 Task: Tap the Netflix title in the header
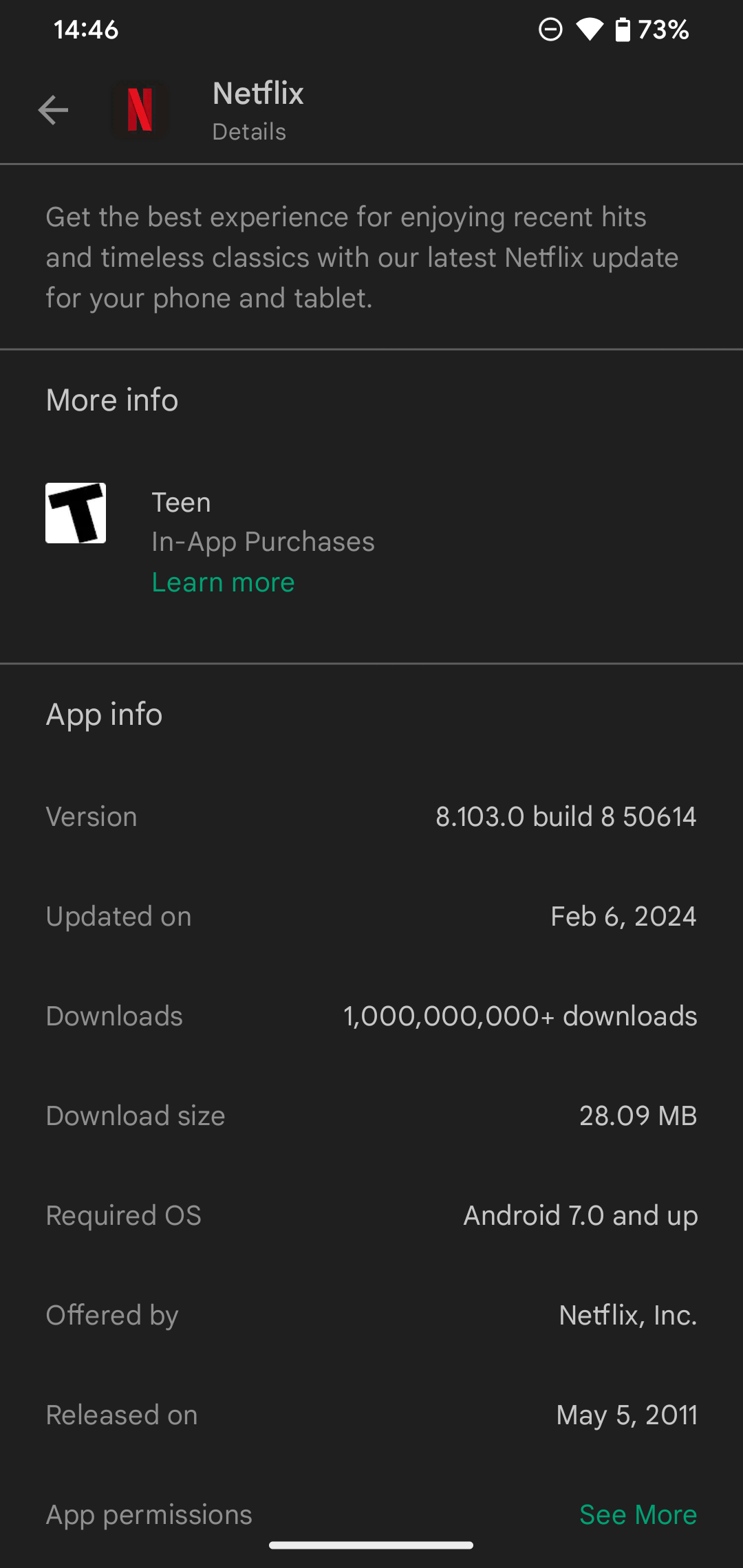258,93
